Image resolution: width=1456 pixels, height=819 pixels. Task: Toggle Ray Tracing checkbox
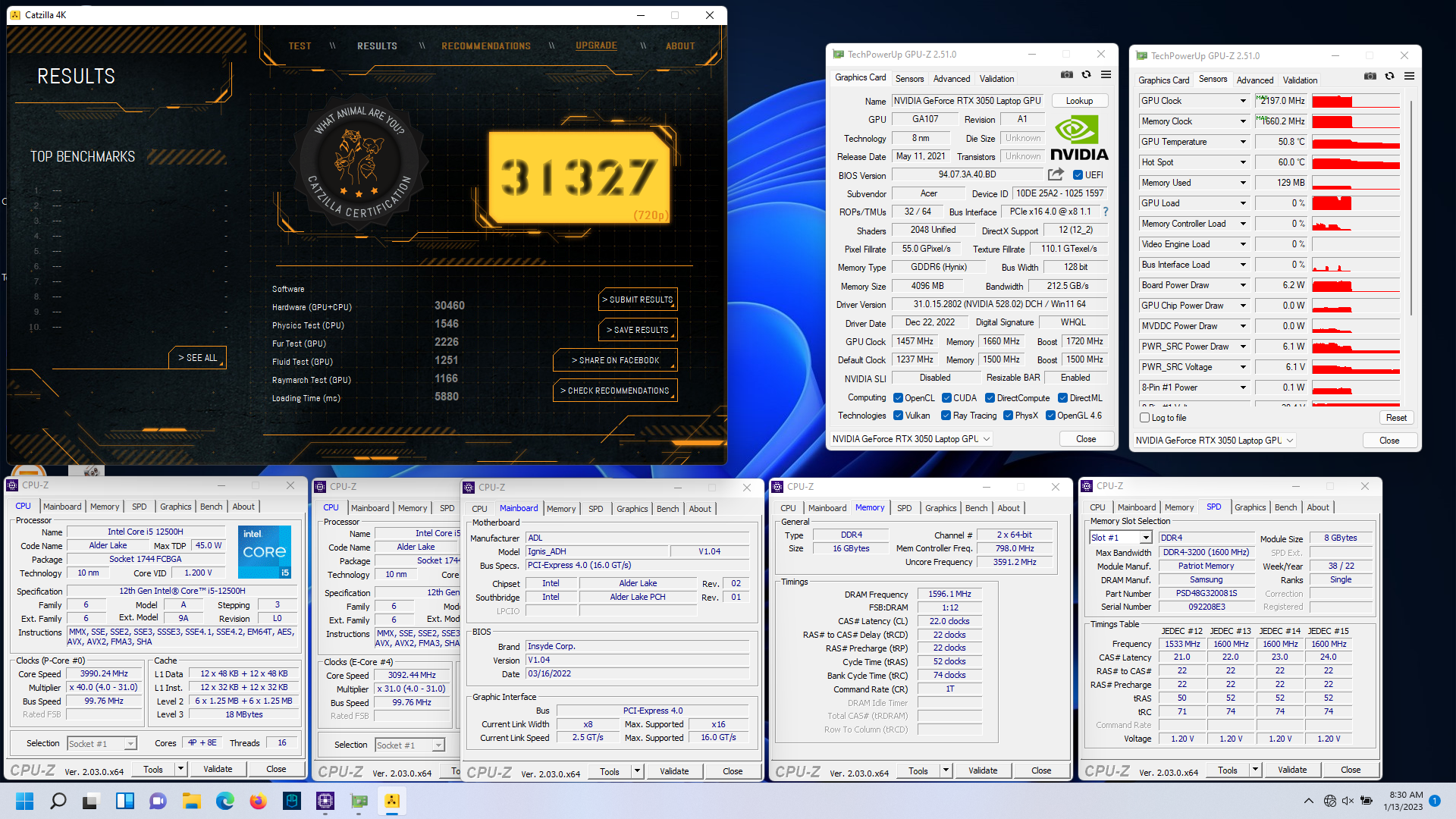(x=946, y=416)
